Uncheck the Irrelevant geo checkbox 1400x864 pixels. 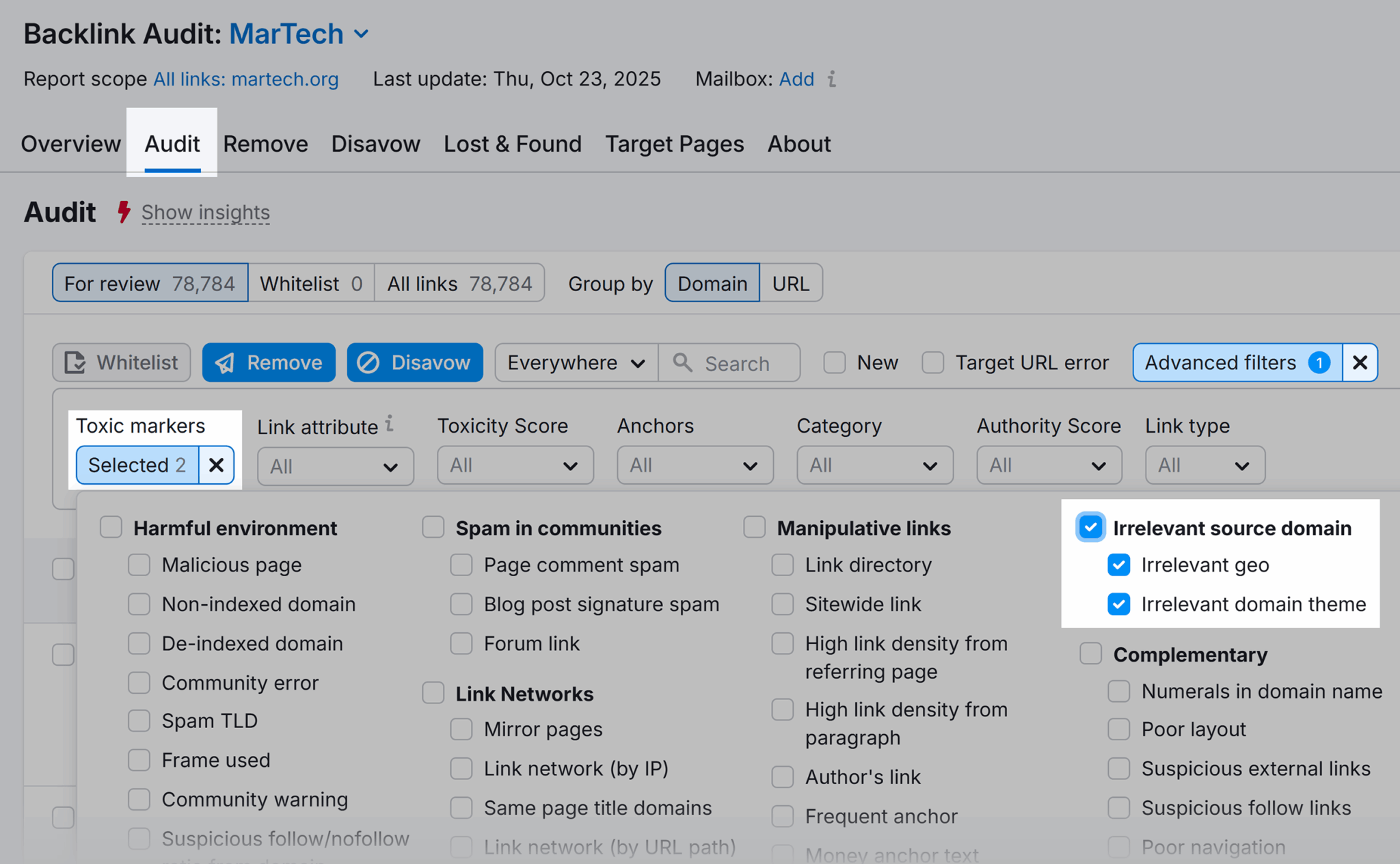[1118, 565]
